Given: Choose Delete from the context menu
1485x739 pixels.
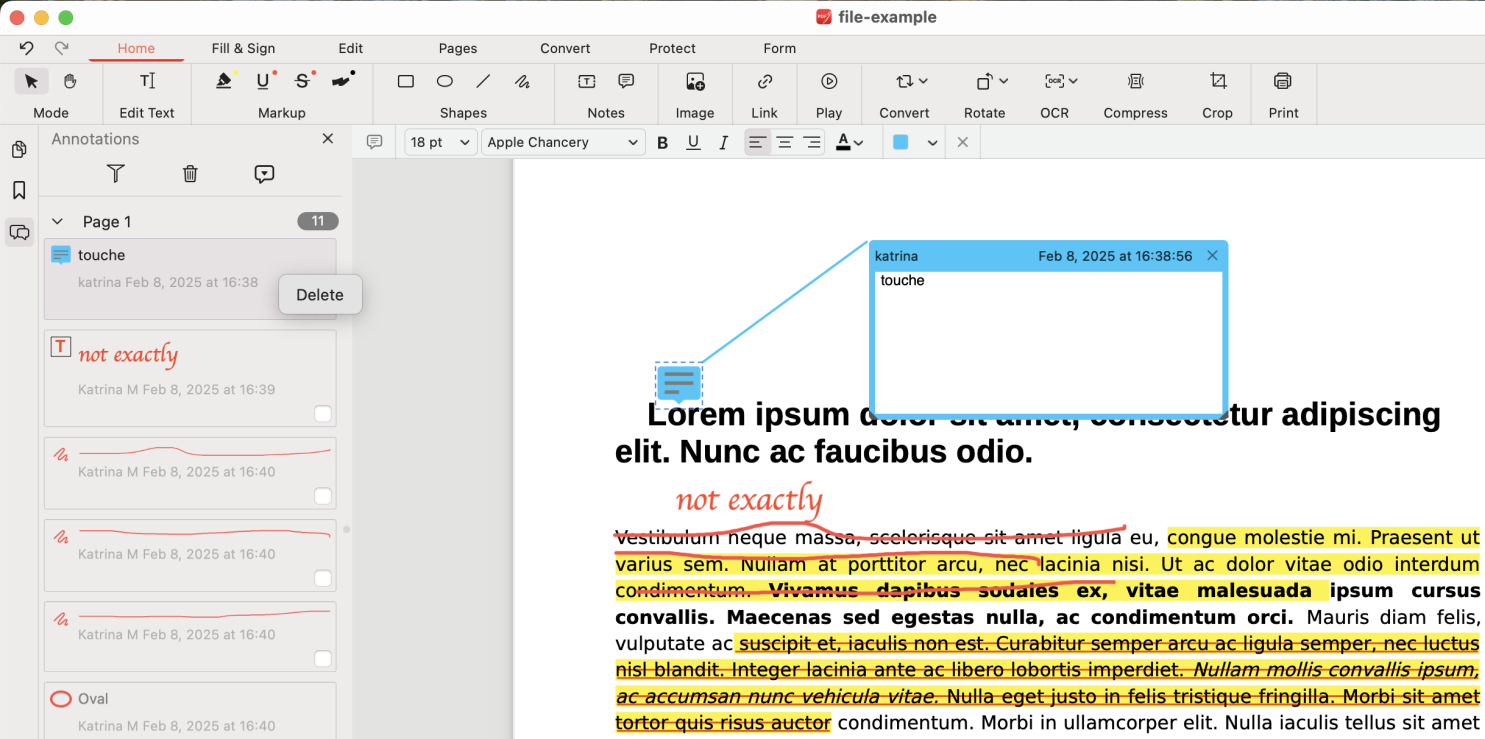Looking at the screenshot, I should (x=319, y=294).
